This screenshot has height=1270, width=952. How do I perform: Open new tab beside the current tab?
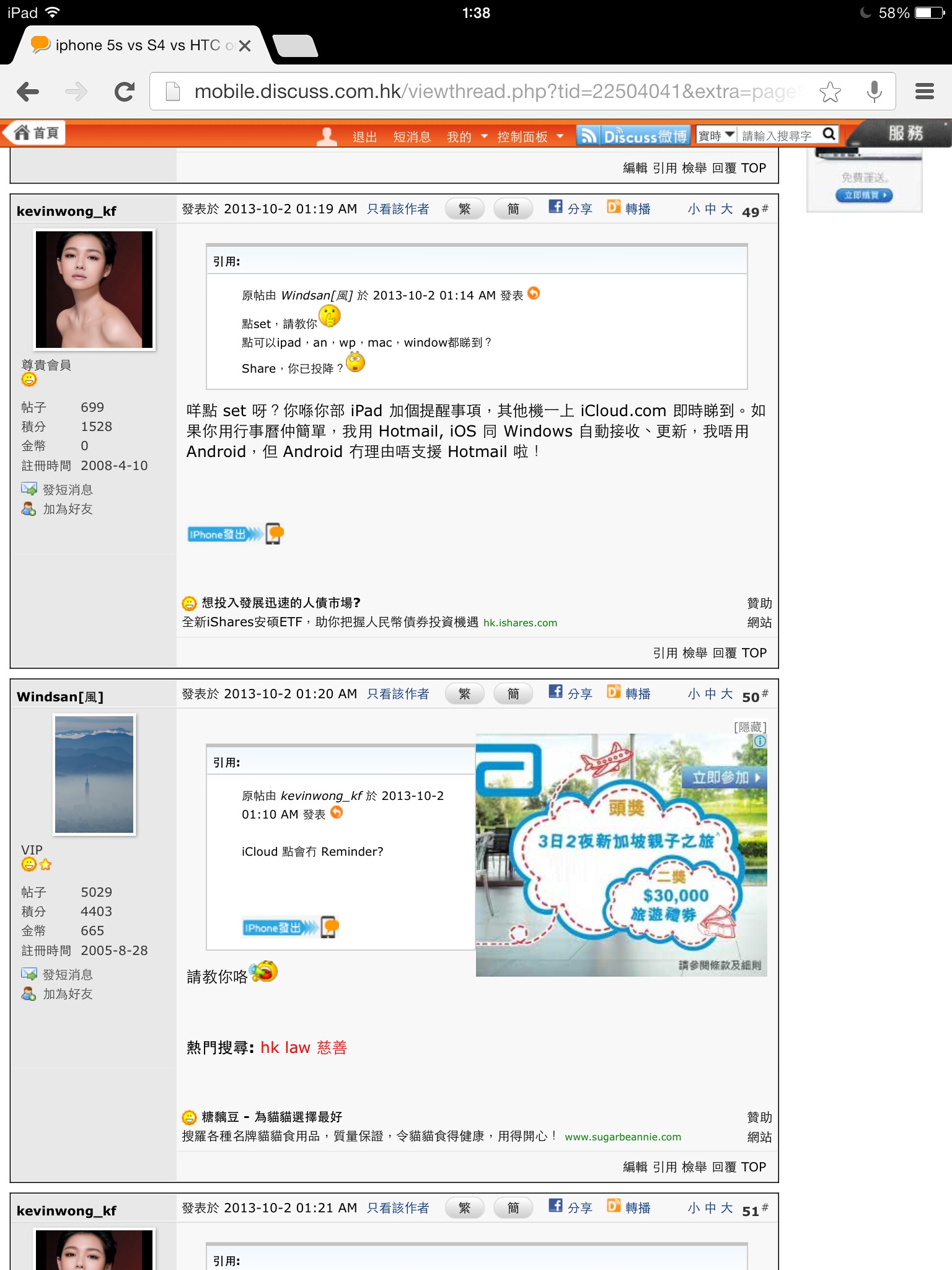tap(295, 46)
